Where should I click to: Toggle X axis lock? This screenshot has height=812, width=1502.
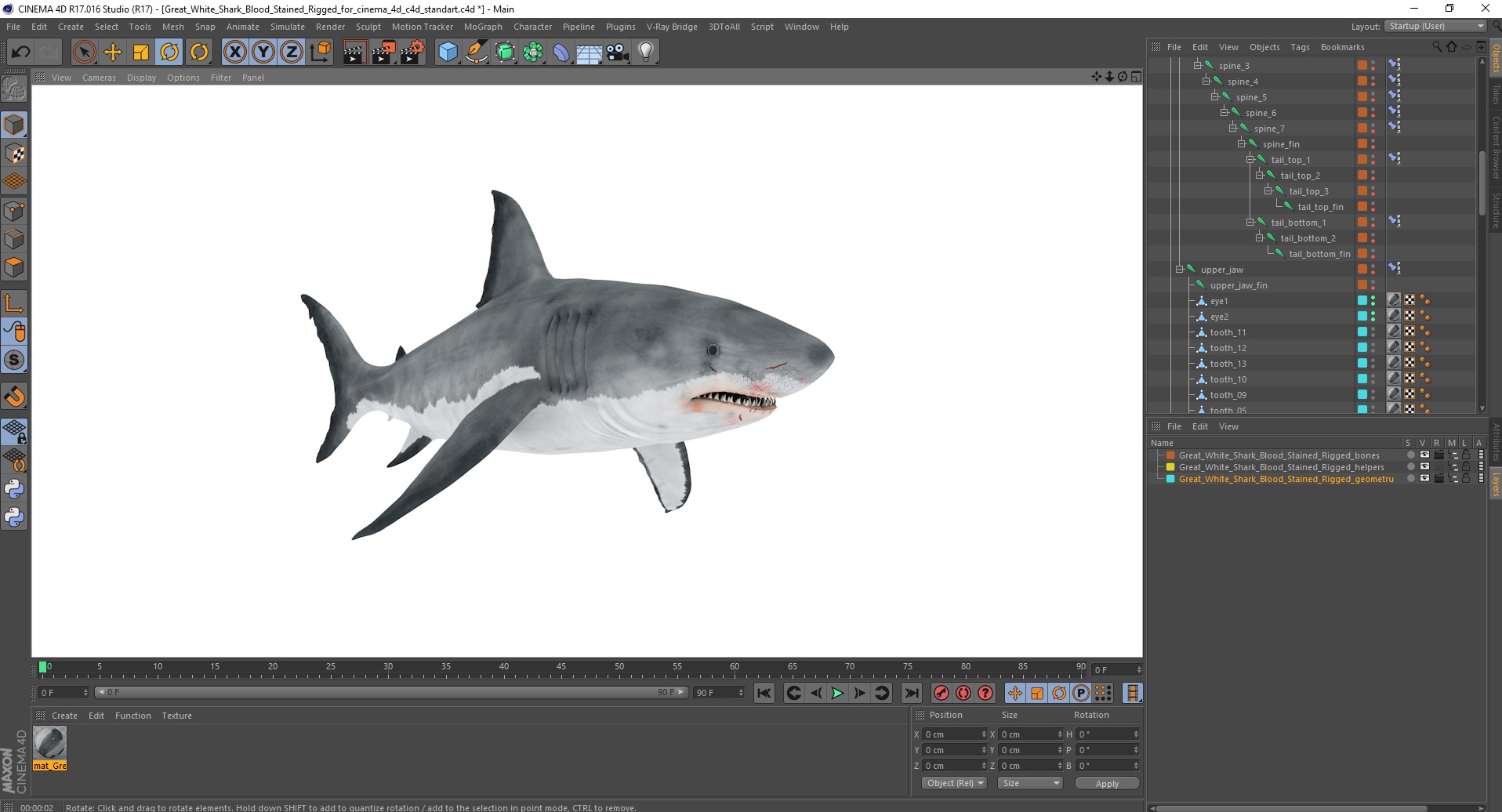pyautogui.click(x=234, y=53)
